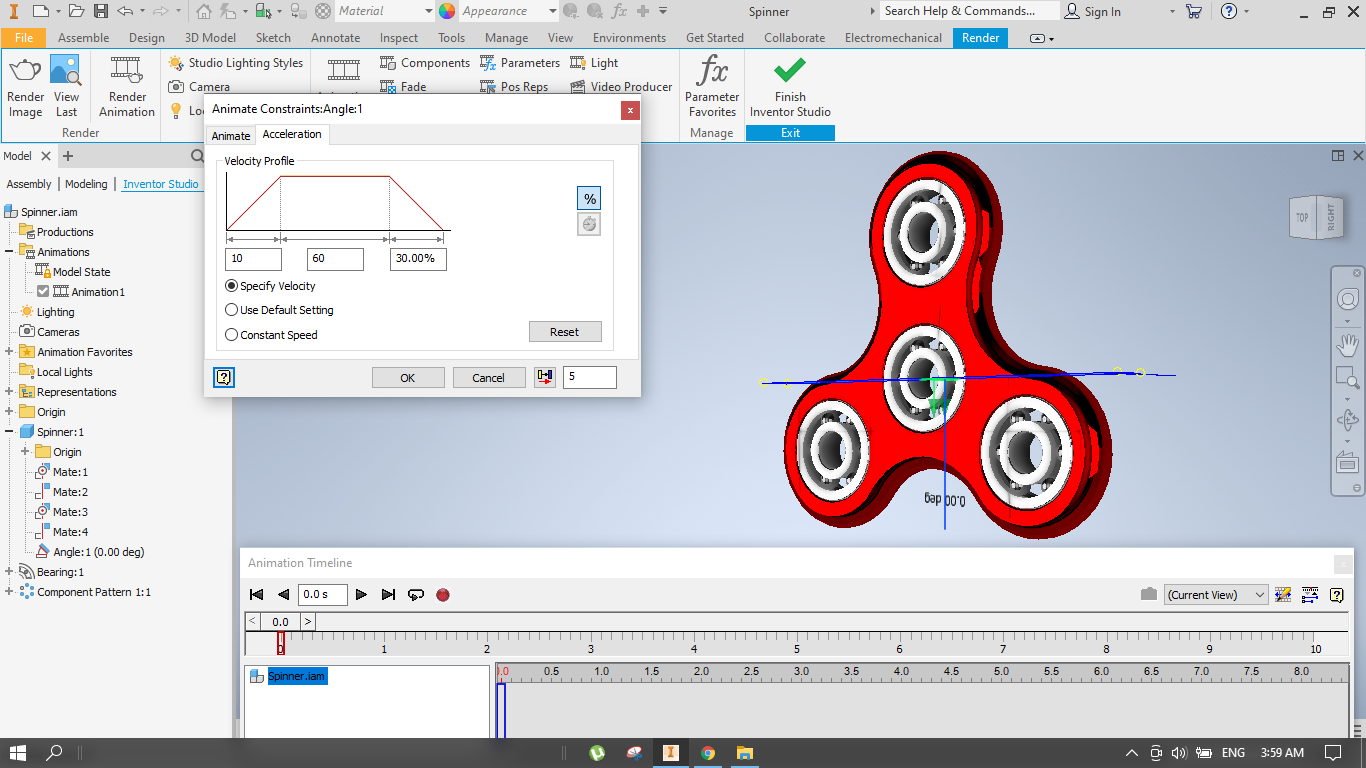
Task: Click the timeline position marker at 0
Action: pyautogui.click(x=281, y=643)
